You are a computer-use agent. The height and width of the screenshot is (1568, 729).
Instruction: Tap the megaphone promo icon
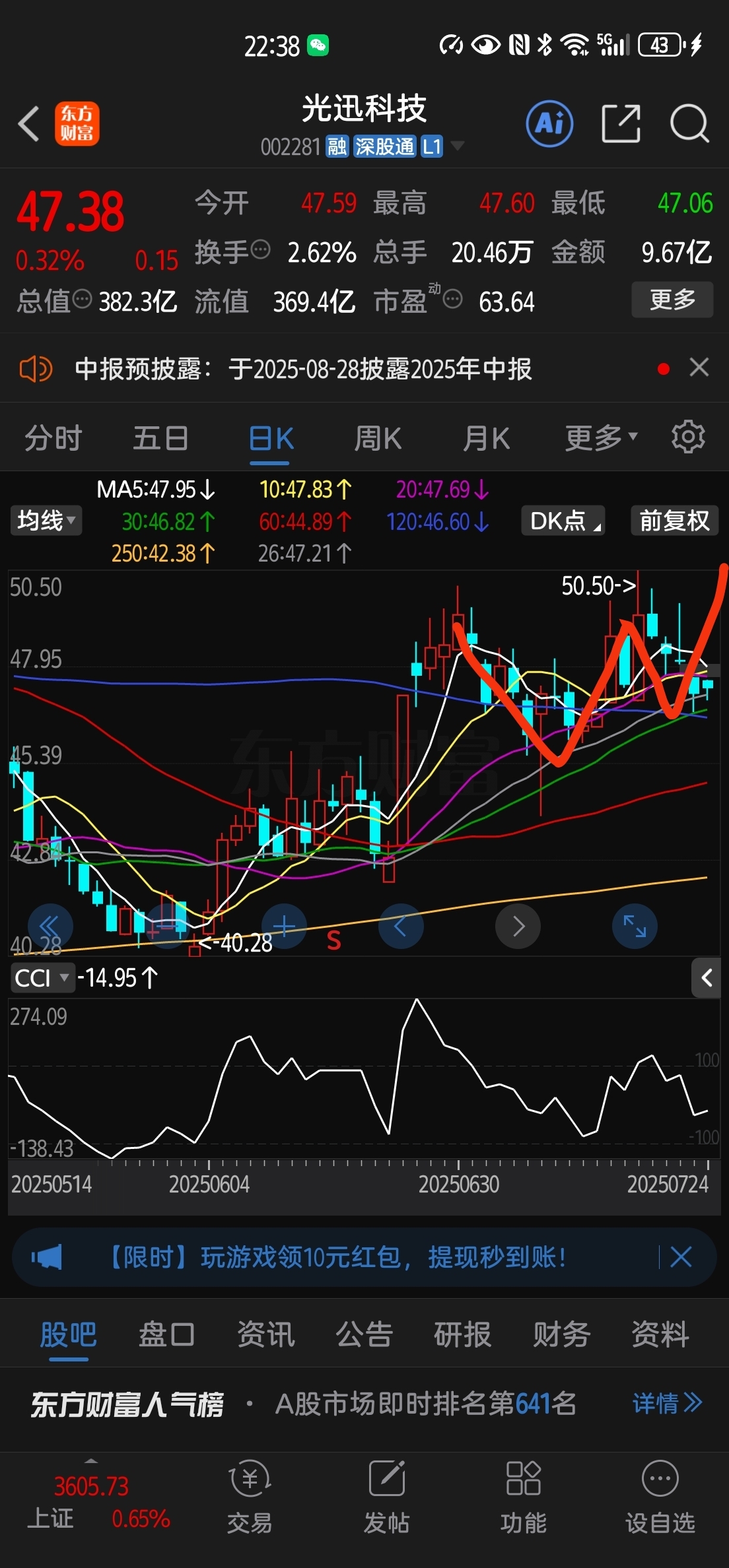point(46,1257)
